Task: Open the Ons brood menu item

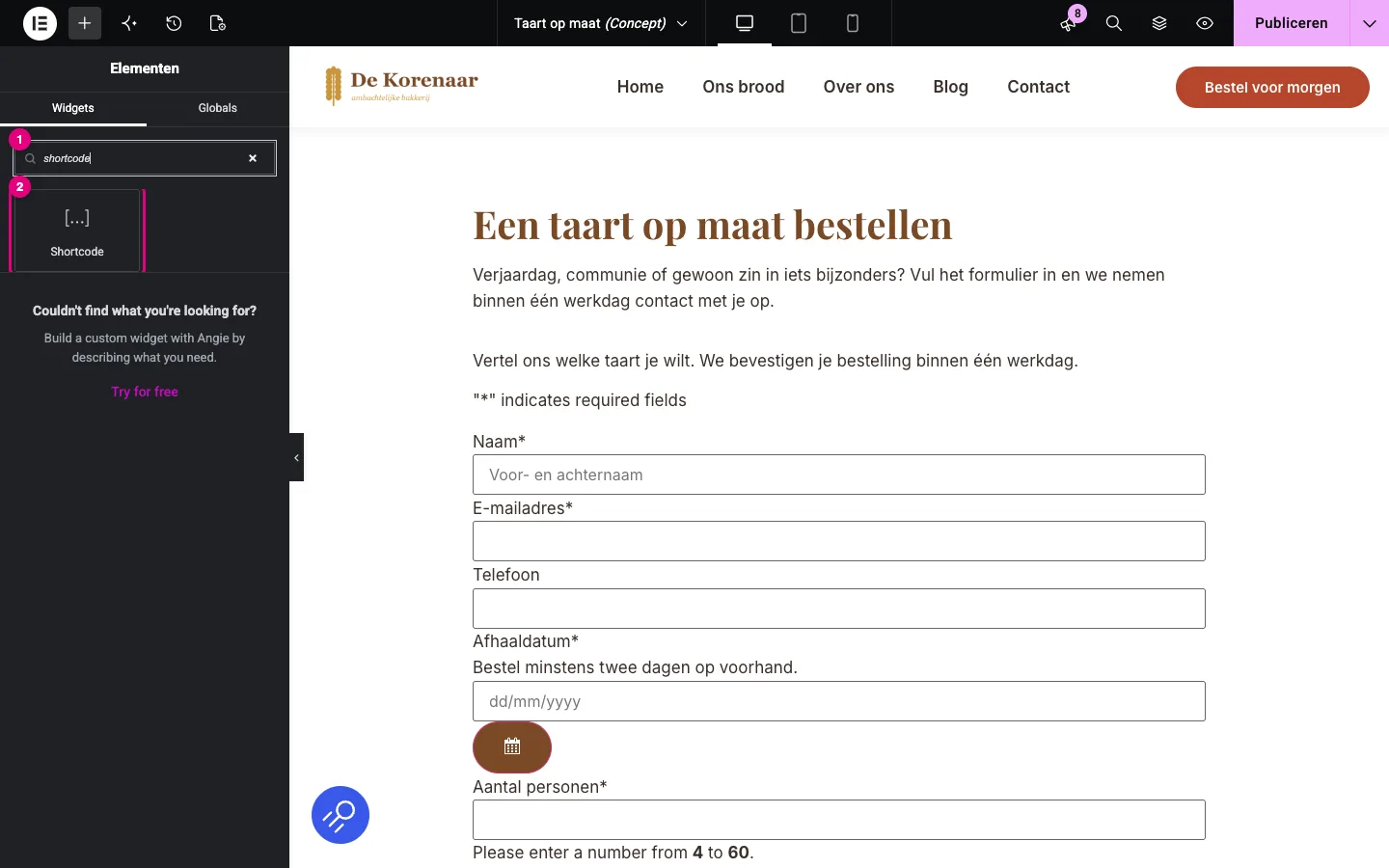Action: pos(744,87)
